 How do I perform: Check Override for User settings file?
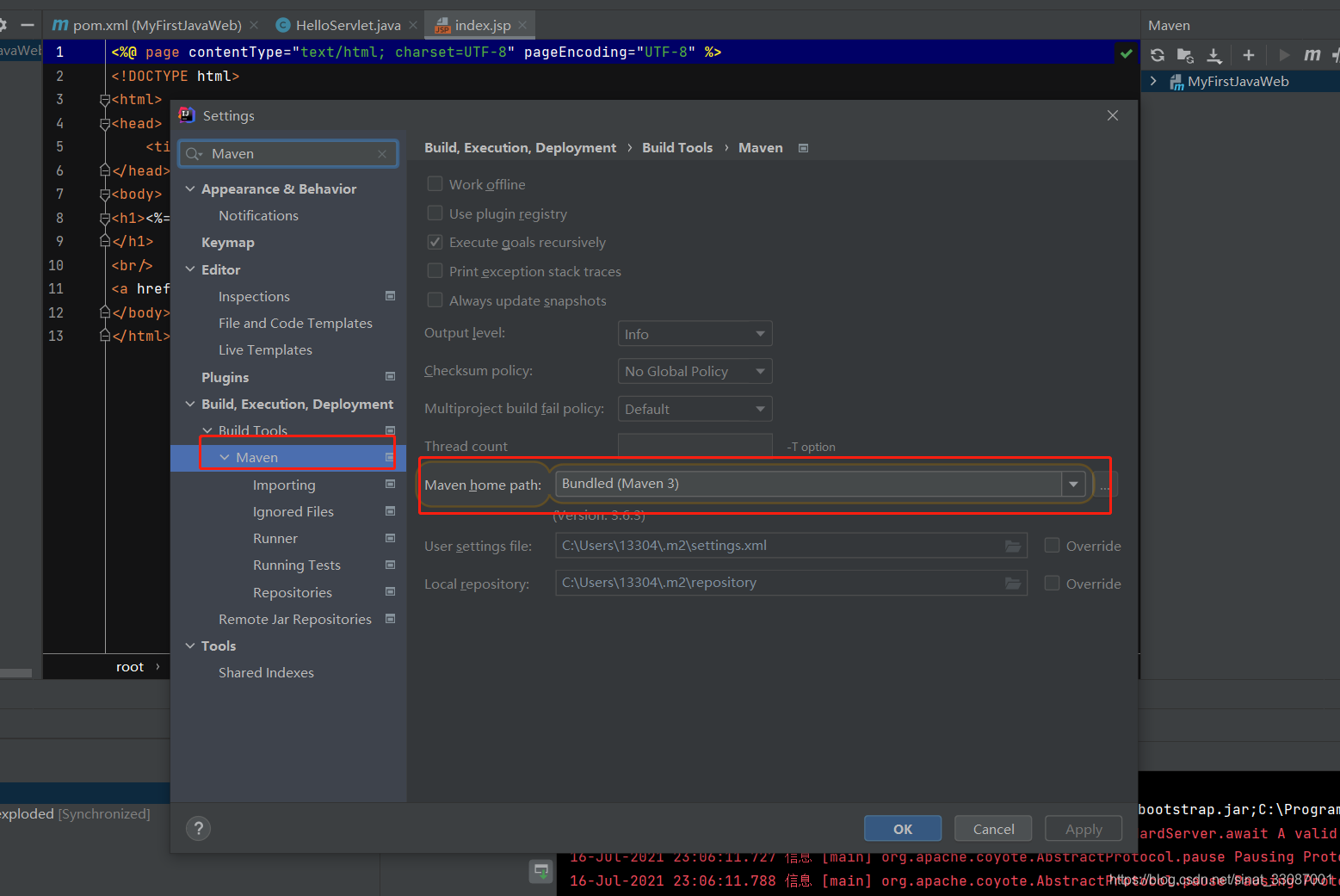[1052, 545]
